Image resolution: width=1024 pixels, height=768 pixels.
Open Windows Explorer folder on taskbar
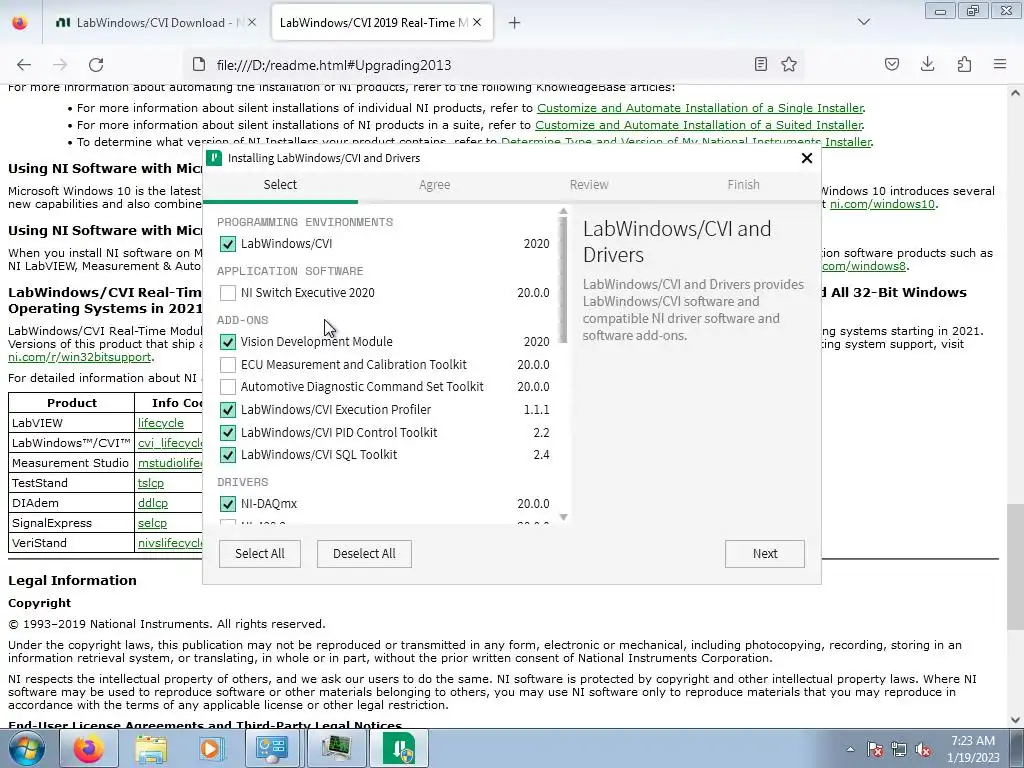coord(150,748)
